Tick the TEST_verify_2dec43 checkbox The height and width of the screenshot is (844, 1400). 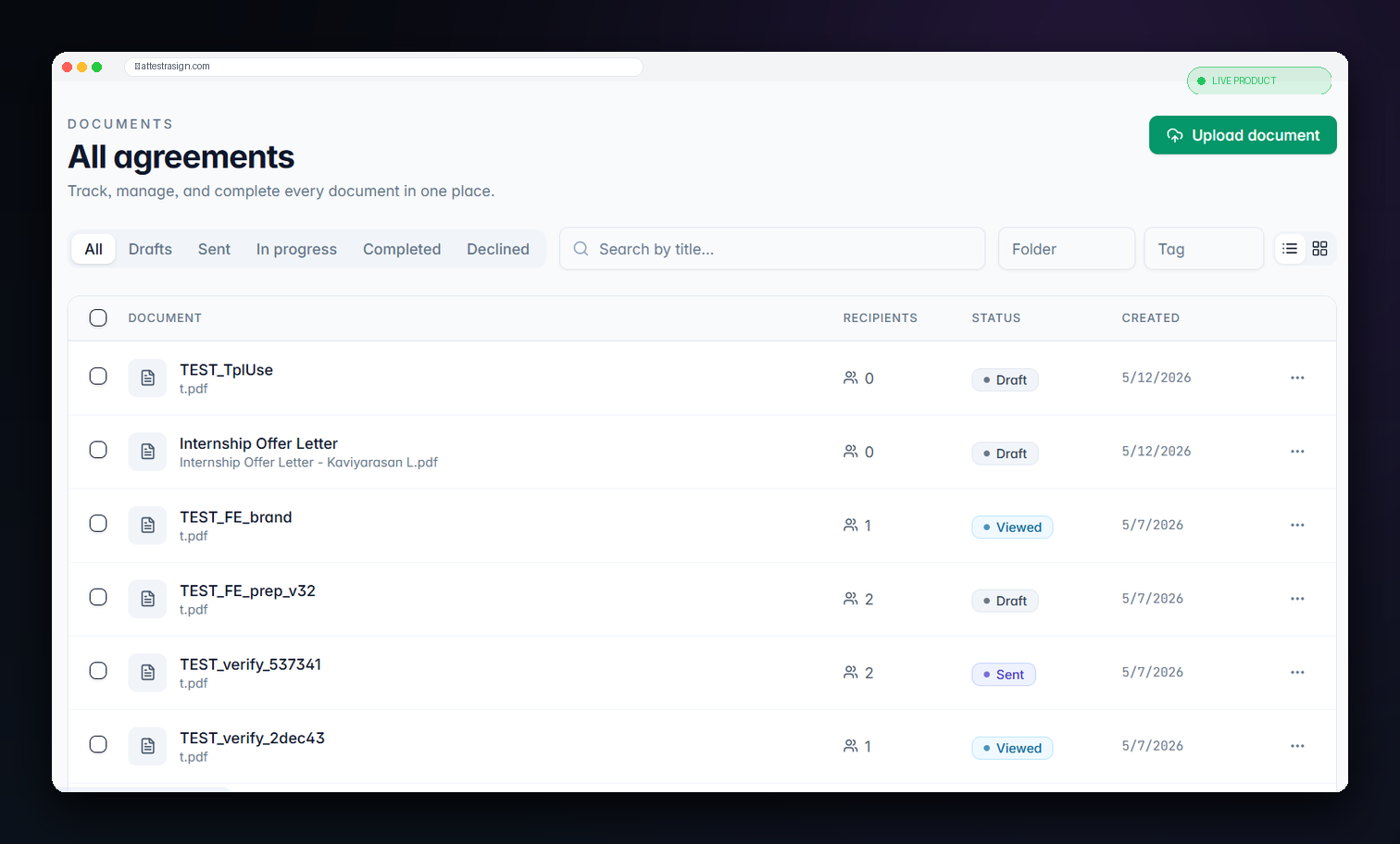pos(98,744)
